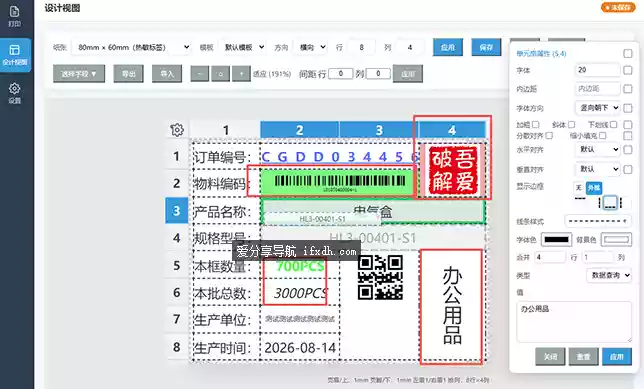The image size is (644, 389).
Task: Enable the shrink to fit (缩小填充) checkbox
Action: click(603, 136)
